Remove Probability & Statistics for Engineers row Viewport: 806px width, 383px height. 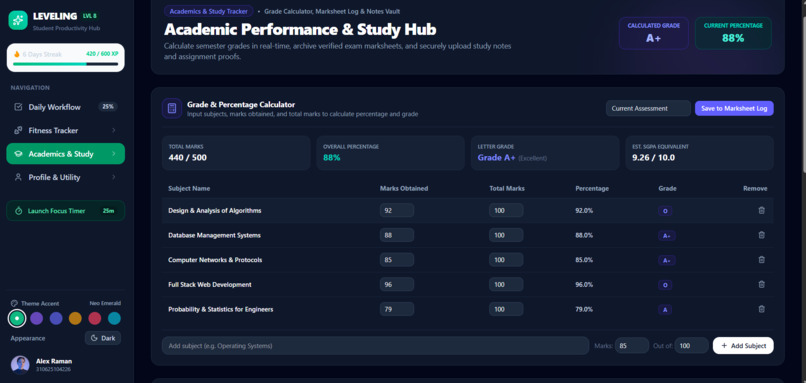tap(761, 309)
